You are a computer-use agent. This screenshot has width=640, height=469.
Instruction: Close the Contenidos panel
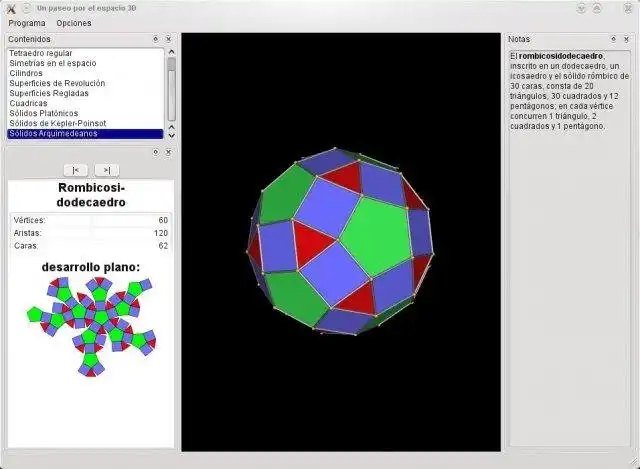click(168, 39)
